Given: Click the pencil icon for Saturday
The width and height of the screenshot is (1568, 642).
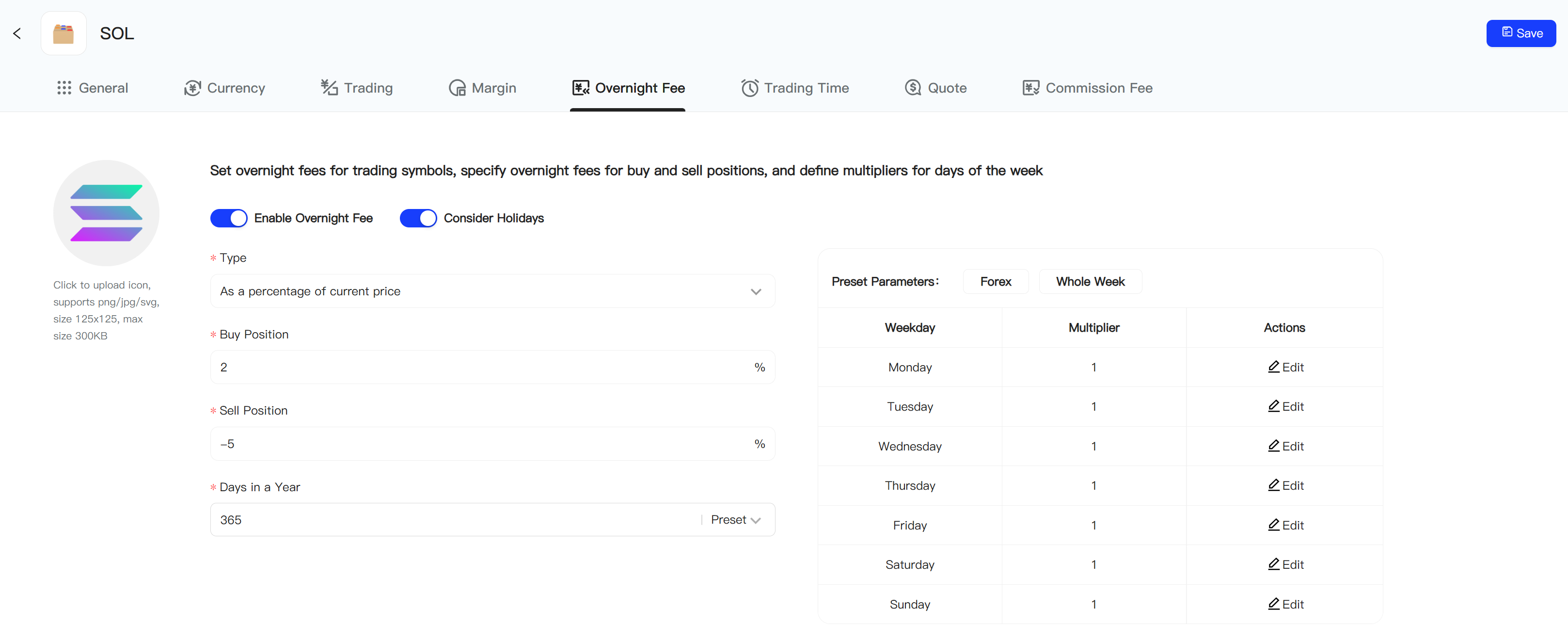Looking at the screenshot, I should click(x=1273, y=564).
